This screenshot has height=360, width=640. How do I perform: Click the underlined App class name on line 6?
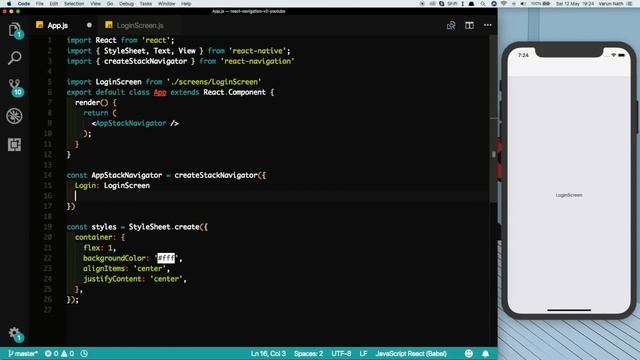(x=160, y=92)
